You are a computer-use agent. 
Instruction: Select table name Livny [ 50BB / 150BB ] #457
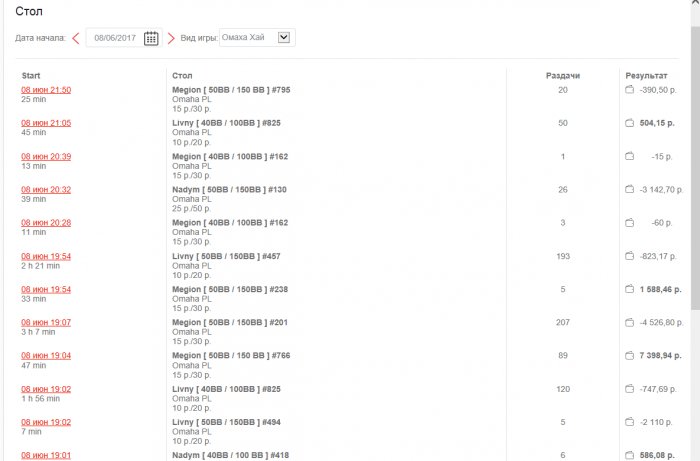point(226,256)
